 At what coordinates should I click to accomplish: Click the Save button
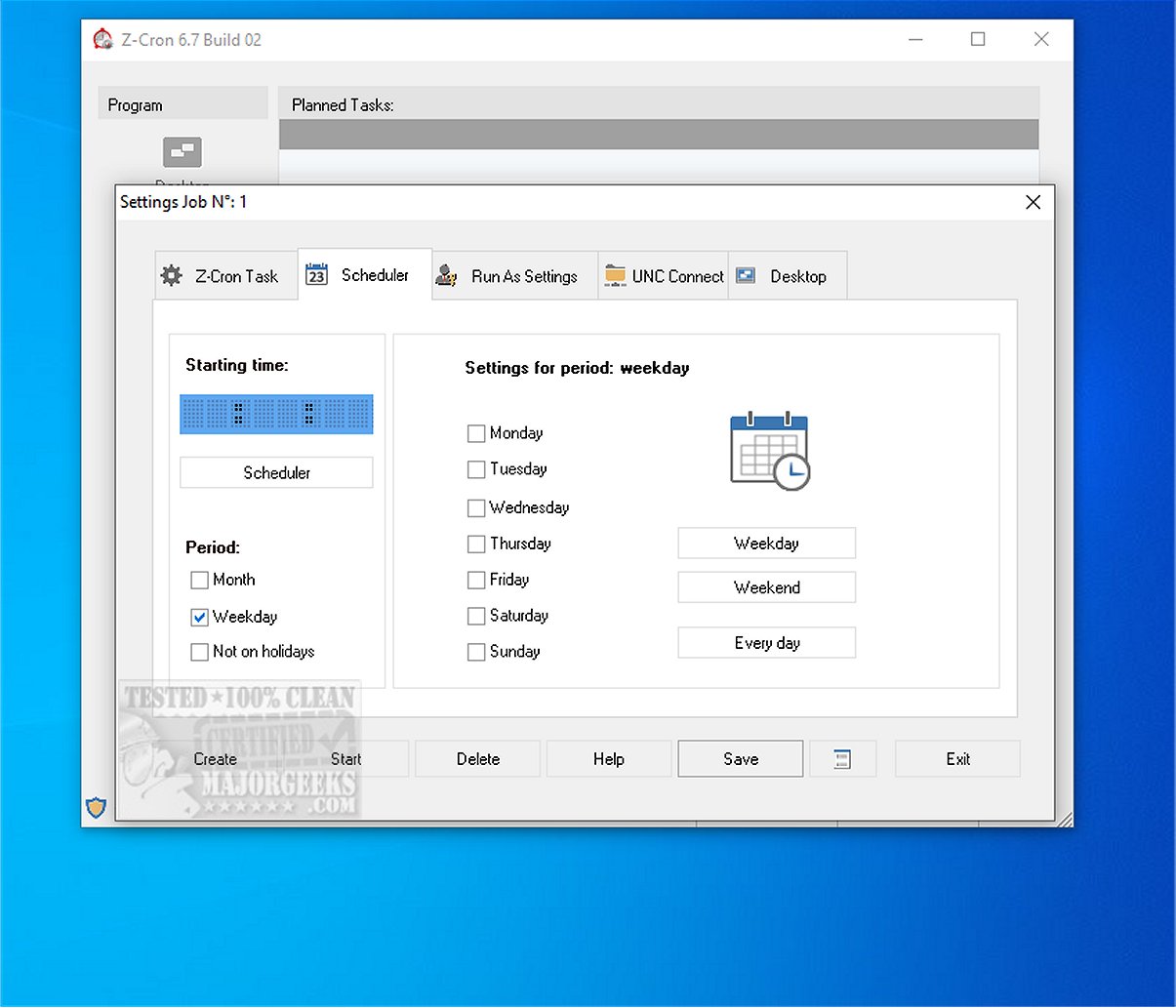[x=741, y=759]
